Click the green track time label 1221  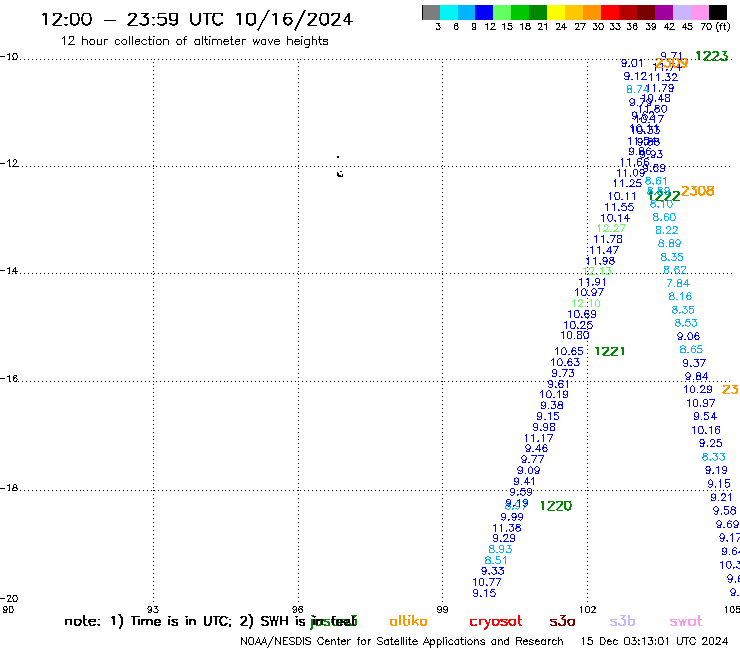[x=610, y=351]
